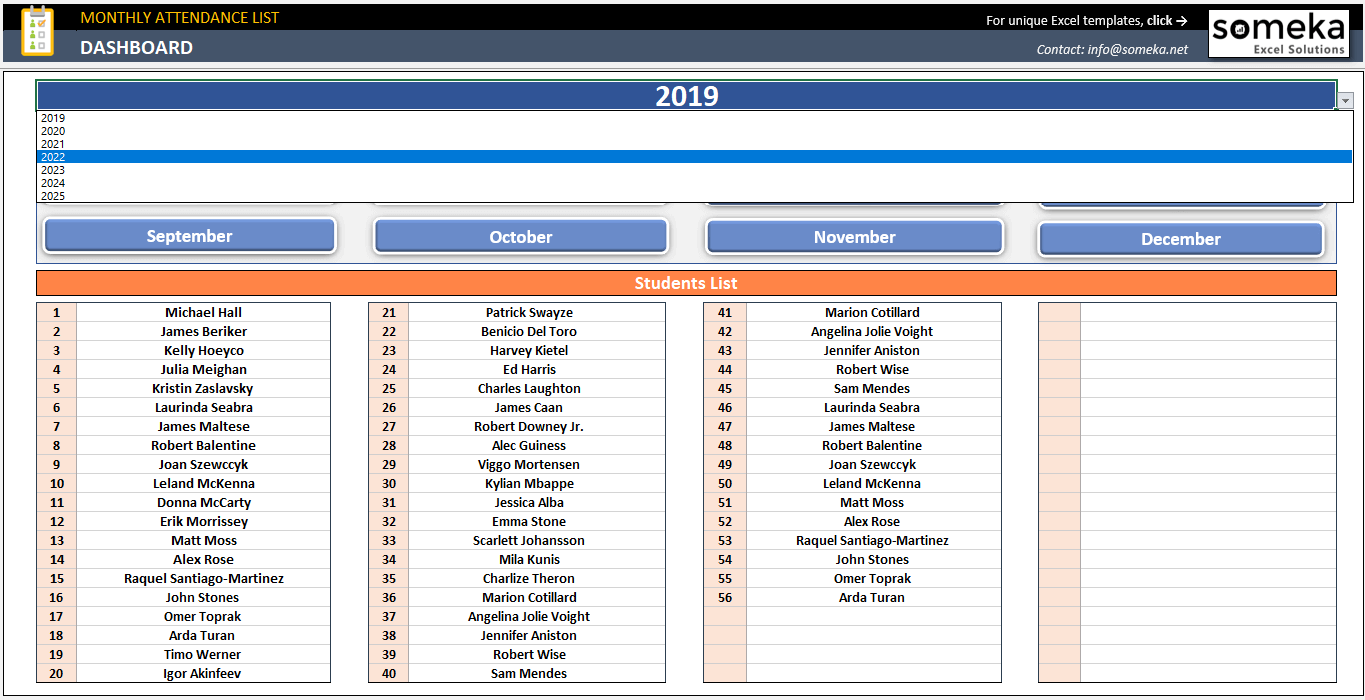Viewport: 1365px width, 700px height.
Task: Select 2023 from the year list
Action: coord(694,170)
